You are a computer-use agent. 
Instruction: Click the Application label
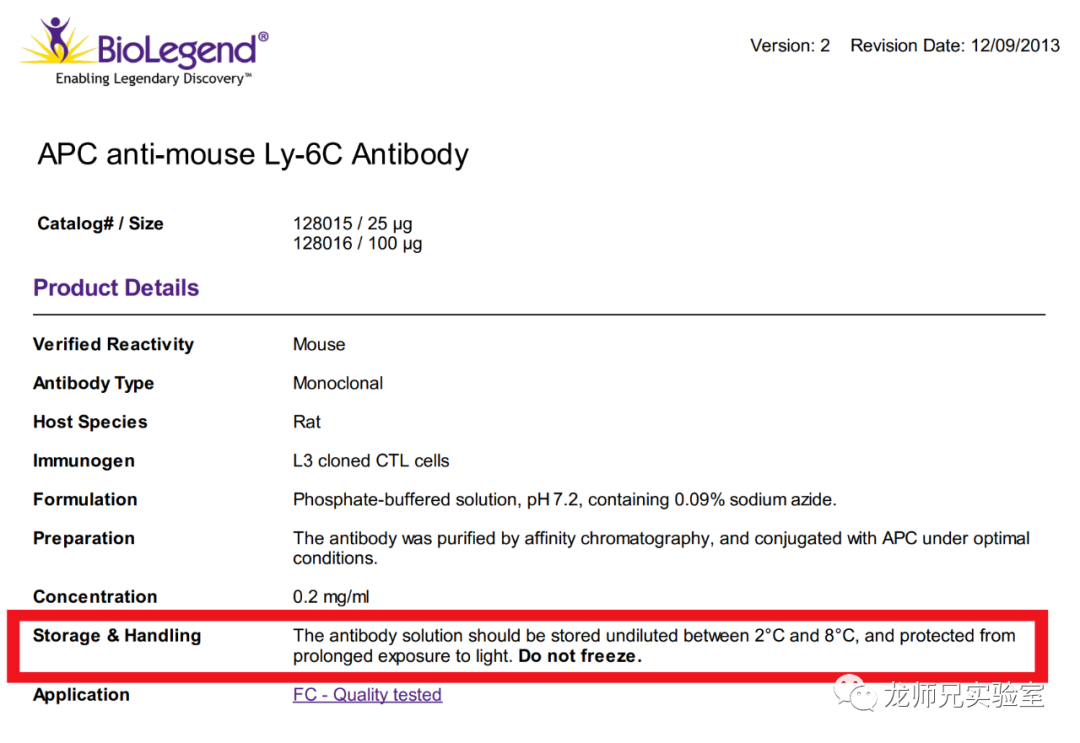click(x=81, y=695)
